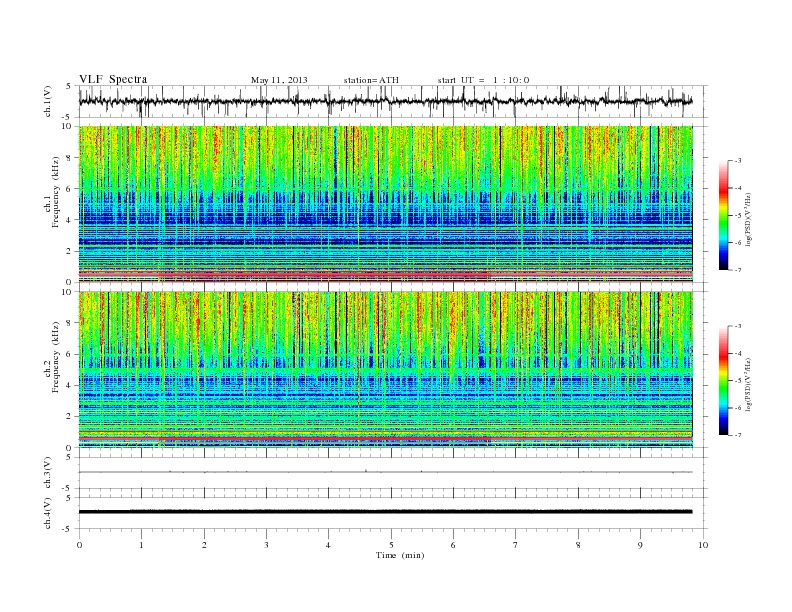Screen dimensions: 792x612
Task: Click the "-7" tick on ch.2 colorbar
Action: [738, 435]
